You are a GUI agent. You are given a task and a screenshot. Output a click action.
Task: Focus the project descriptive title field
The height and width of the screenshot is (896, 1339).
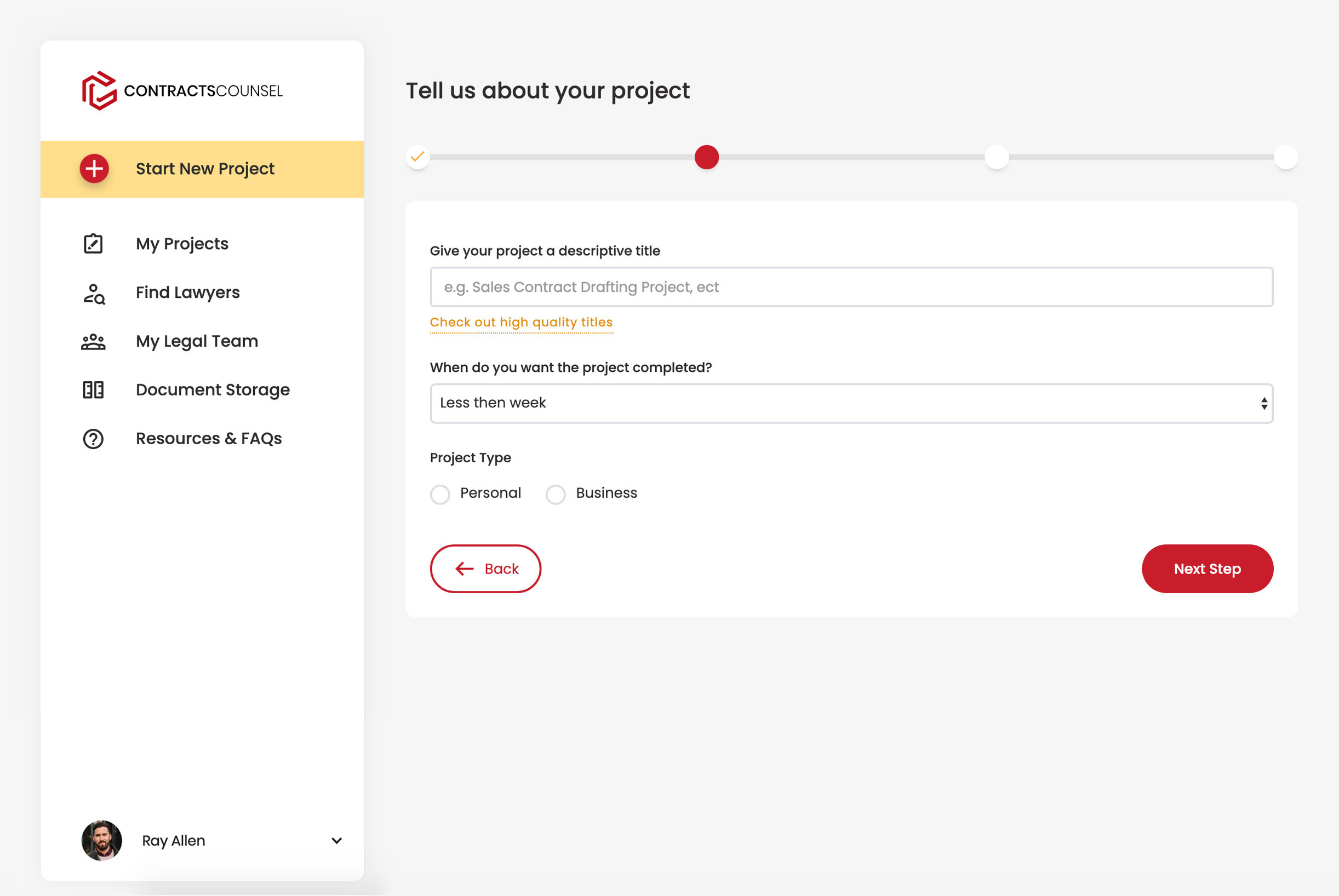click(x=851, y=287)
